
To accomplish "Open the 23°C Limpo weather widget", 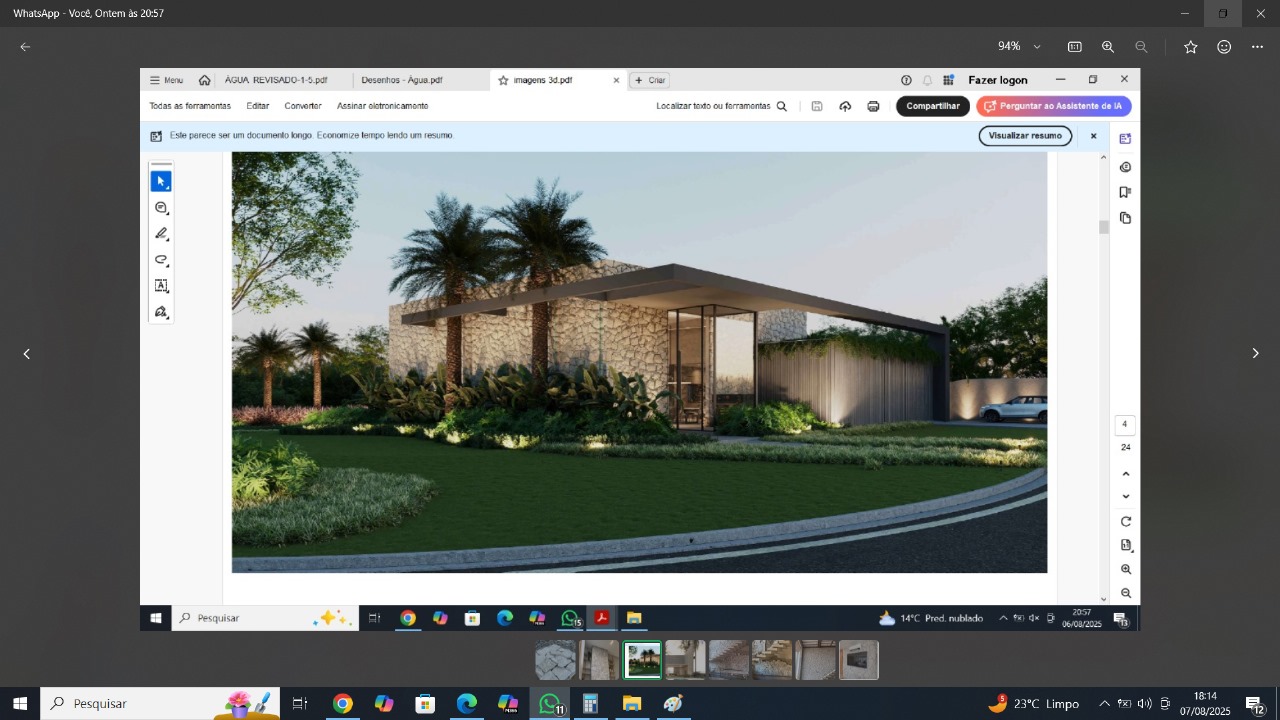I will tap(1034, 704).
